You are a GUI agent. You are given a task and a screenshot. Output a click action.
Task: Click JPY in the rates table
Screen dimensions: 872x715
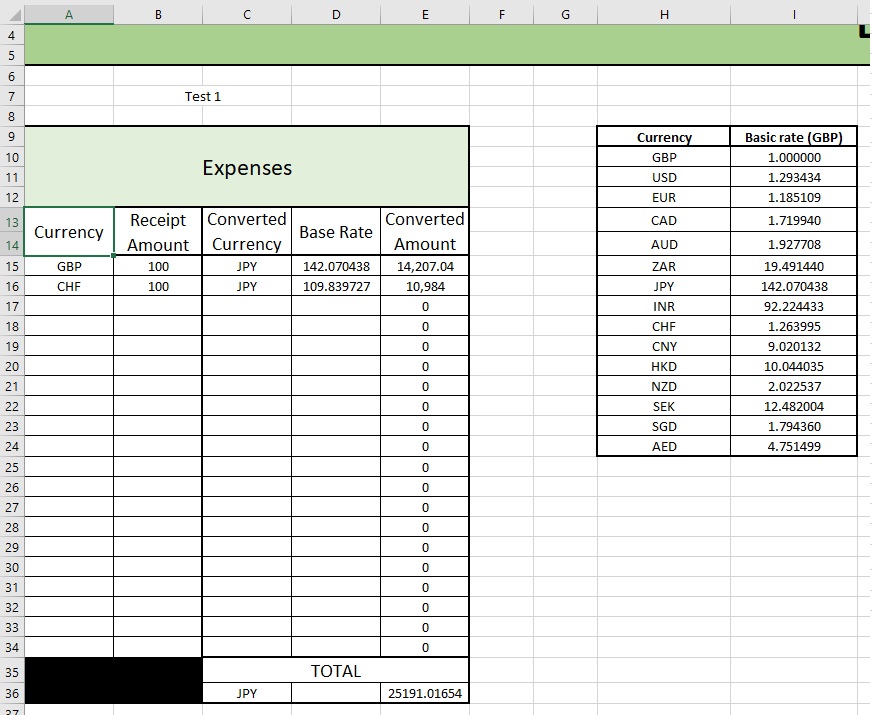664,286
